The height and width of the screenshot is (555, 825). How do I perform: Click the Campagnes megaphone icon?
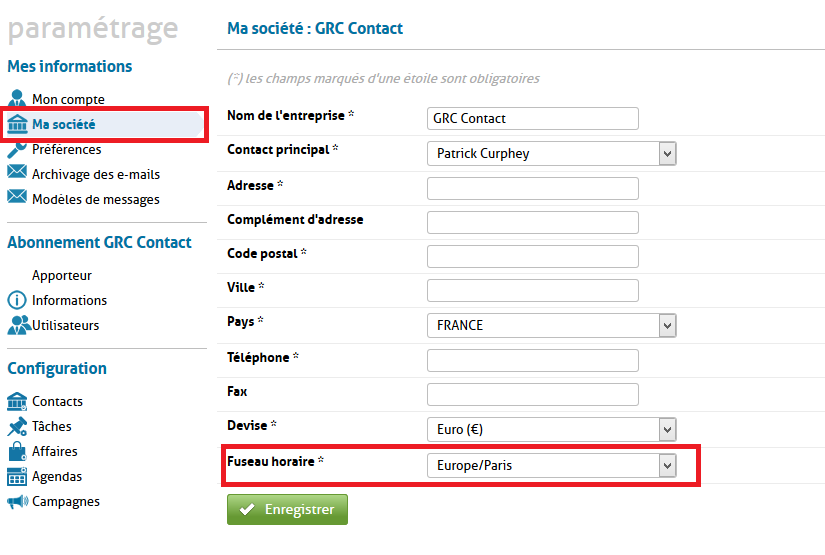coord(17,501)
